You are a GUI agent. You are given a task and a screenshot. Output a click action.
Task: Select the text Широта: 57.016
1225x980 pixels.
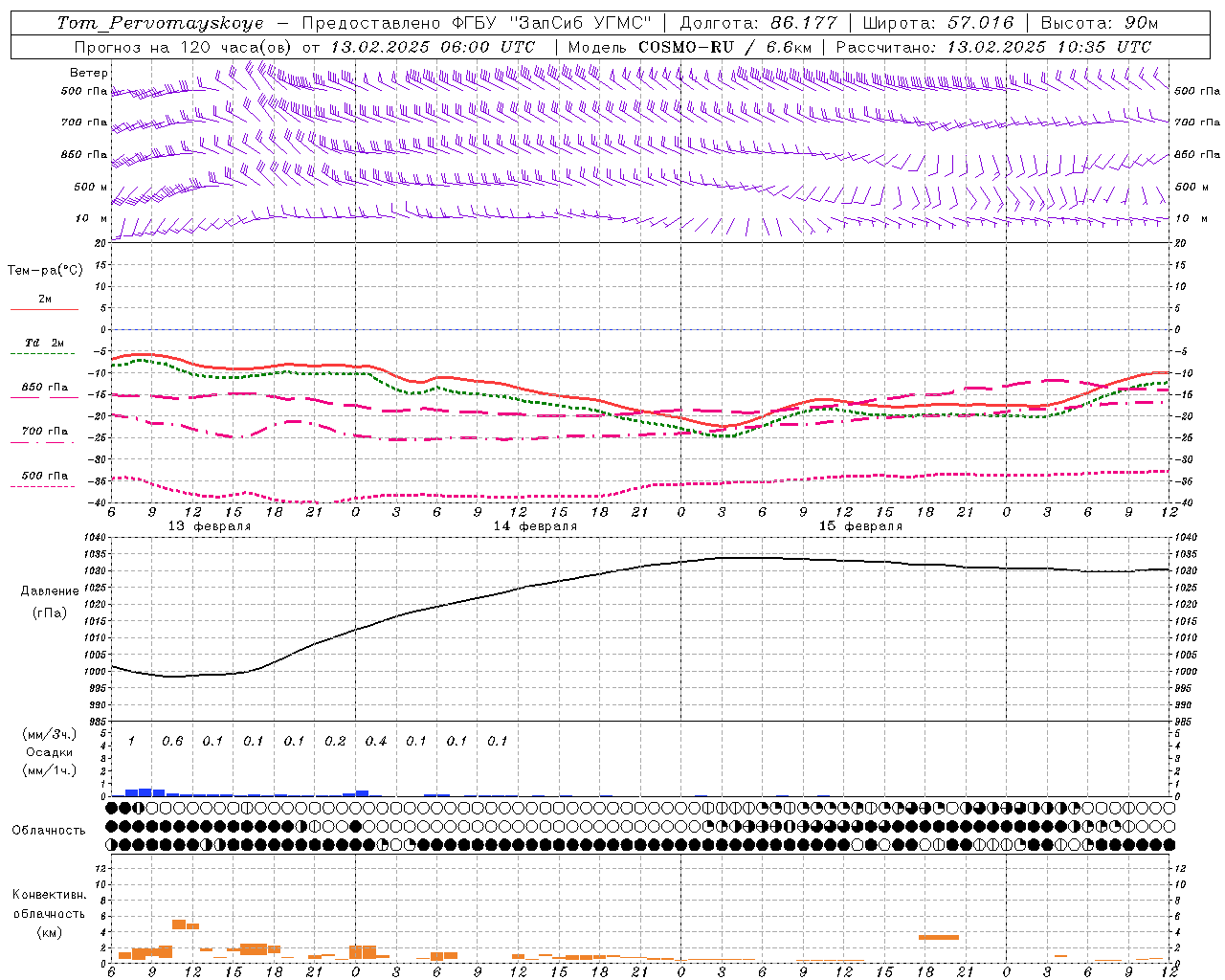tap(938, 23)
